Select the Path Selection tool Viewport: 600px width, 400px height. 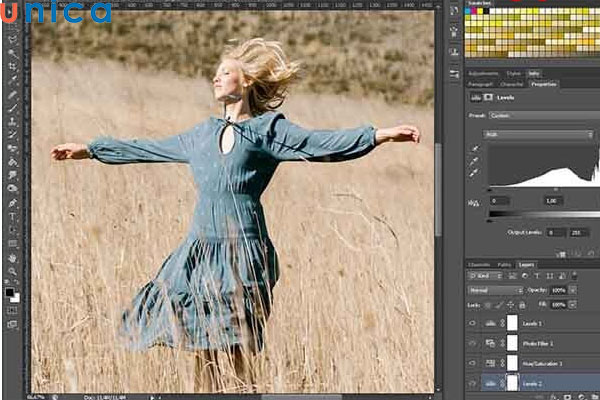pyautogui.click(x=13, y=230)
